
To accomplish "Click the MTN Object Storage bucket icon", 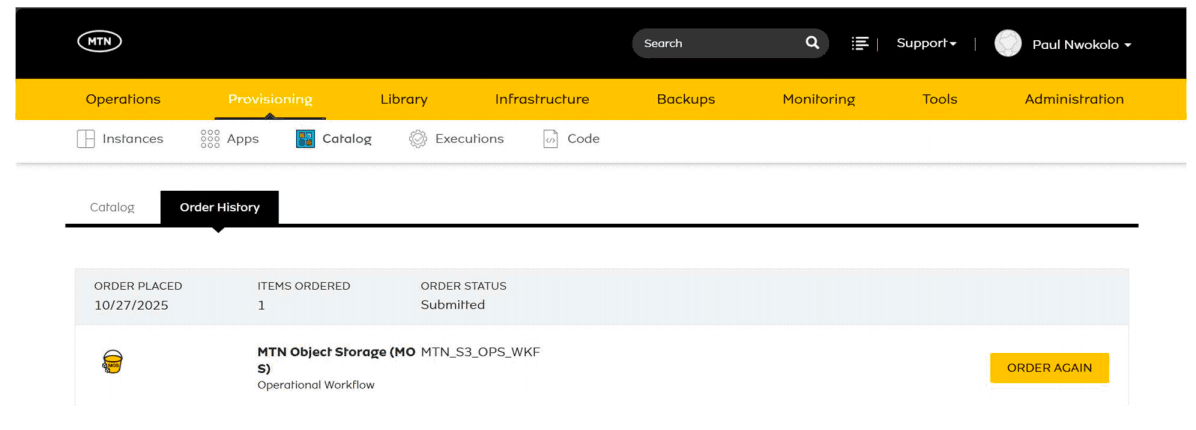I will [112, 361].
